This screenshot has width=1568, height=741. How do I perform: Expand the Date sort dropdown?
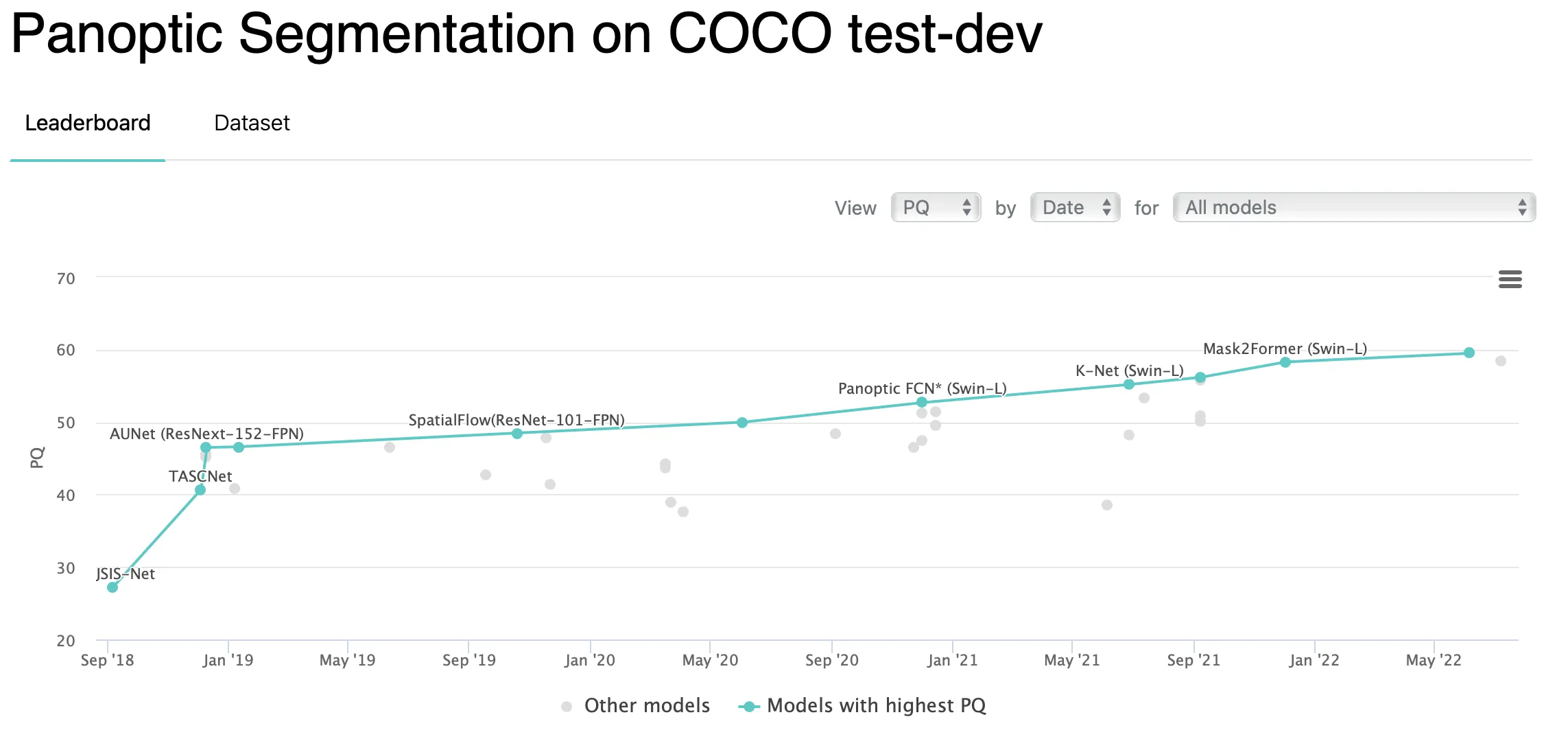[1075, 207]
